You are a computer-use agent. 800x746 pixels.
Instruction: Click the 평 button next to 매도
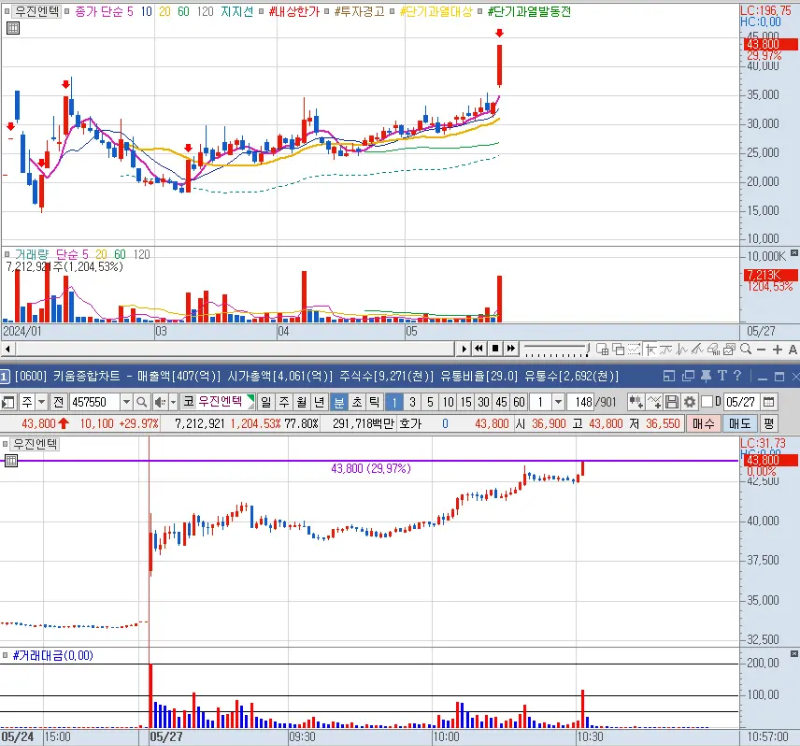coord(769,424)
